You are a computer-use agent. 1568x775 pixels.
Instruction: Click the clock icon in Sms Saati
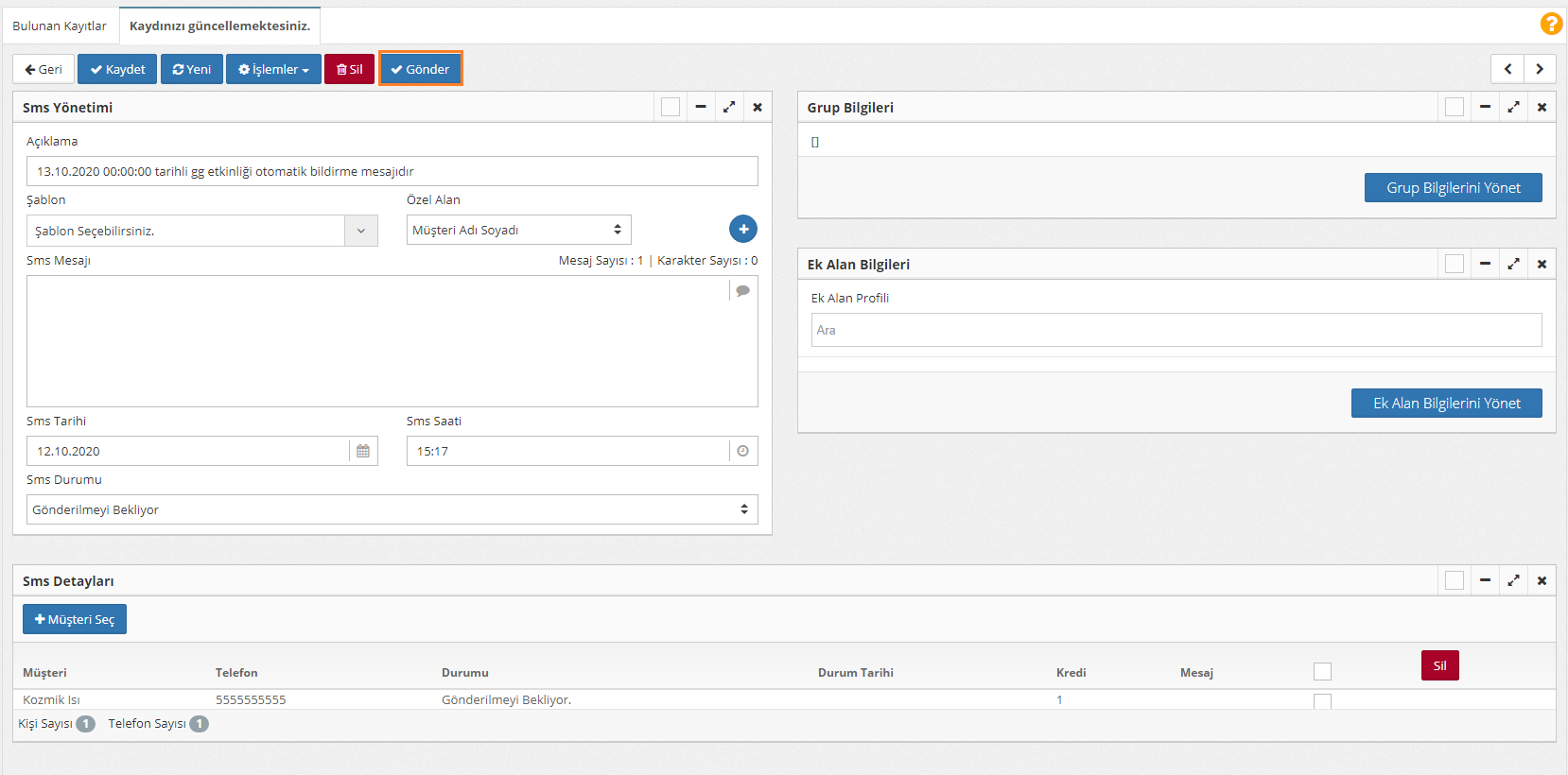coord(742,451)
